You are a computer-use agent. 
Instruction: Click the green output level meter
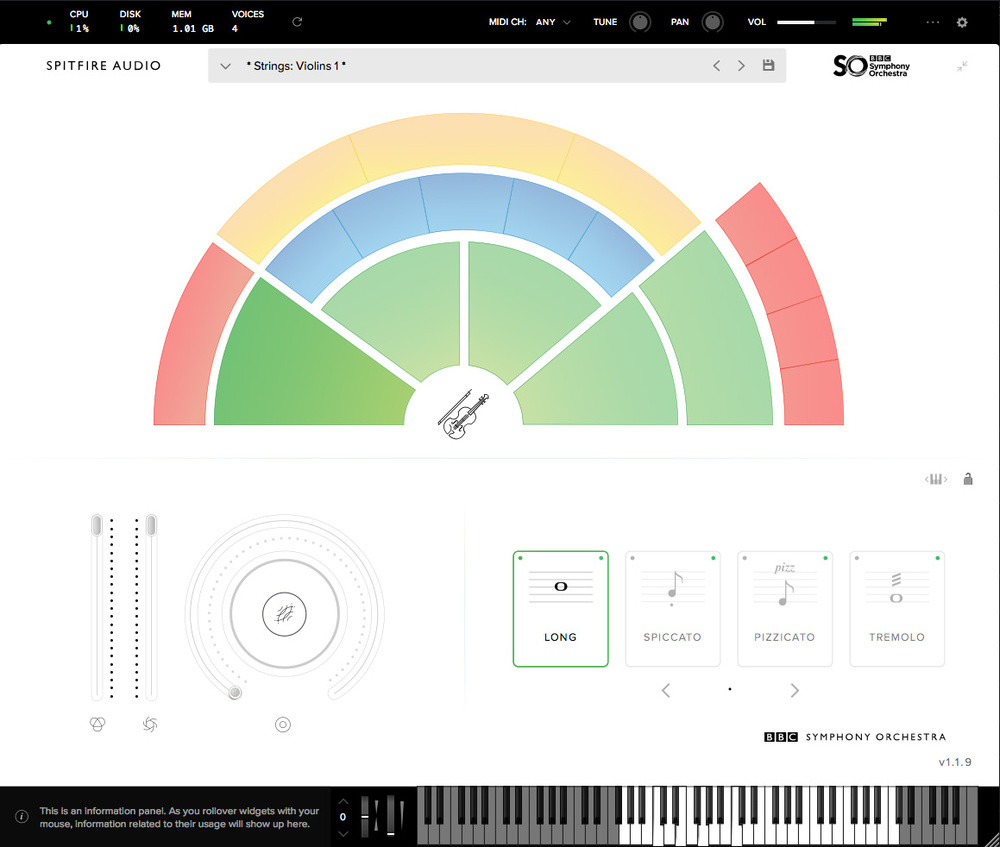869,22
